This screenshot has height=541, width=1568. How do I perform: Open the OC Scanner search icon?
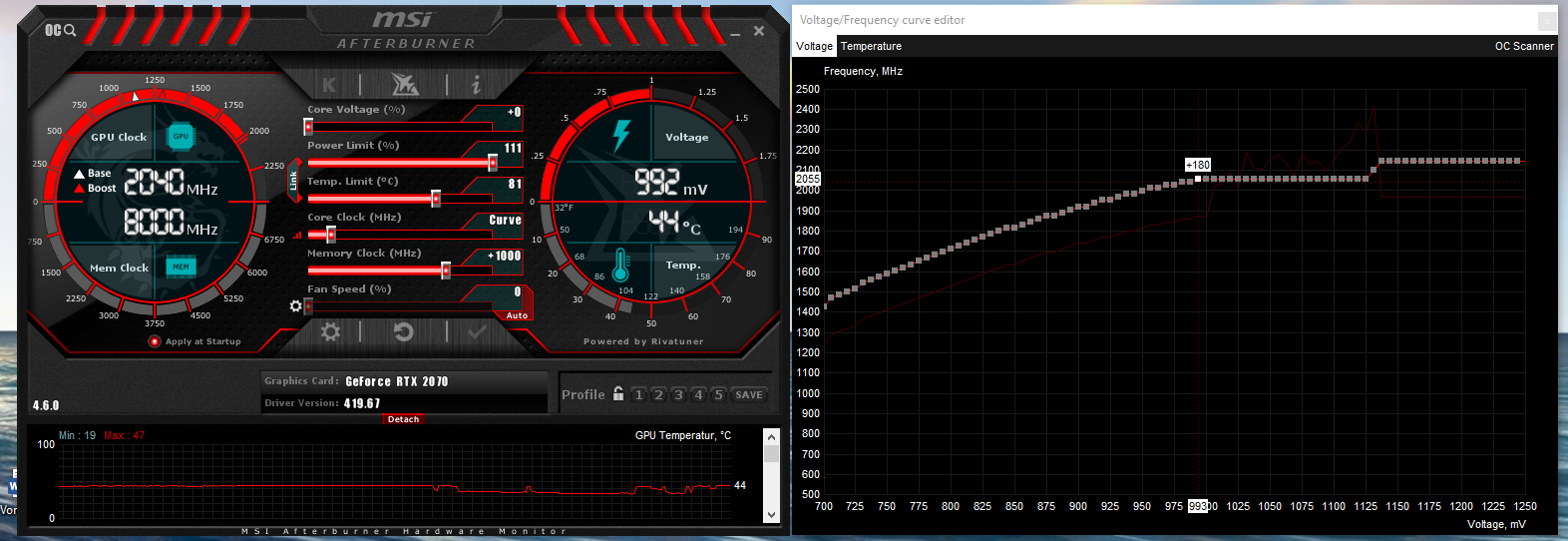coord(60,30)
